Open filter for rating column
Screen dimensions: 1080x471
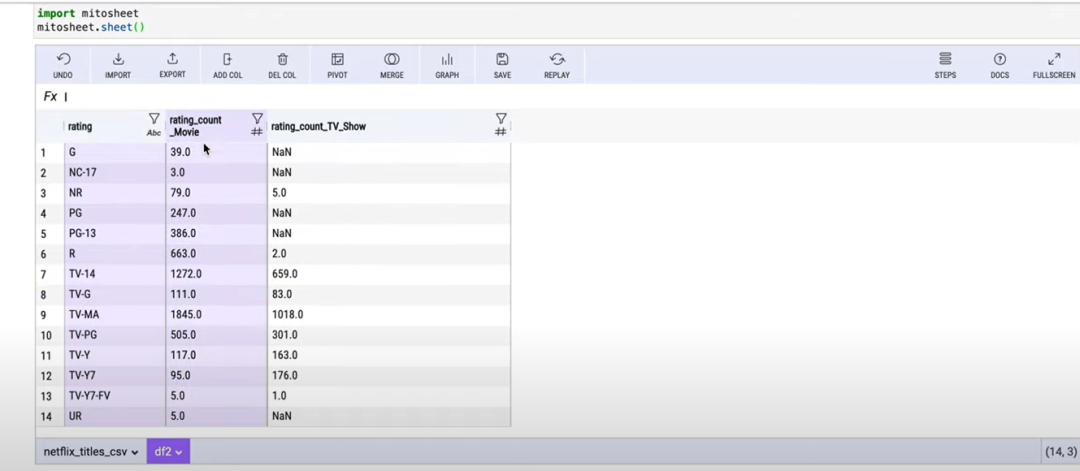tap(154, 119)
